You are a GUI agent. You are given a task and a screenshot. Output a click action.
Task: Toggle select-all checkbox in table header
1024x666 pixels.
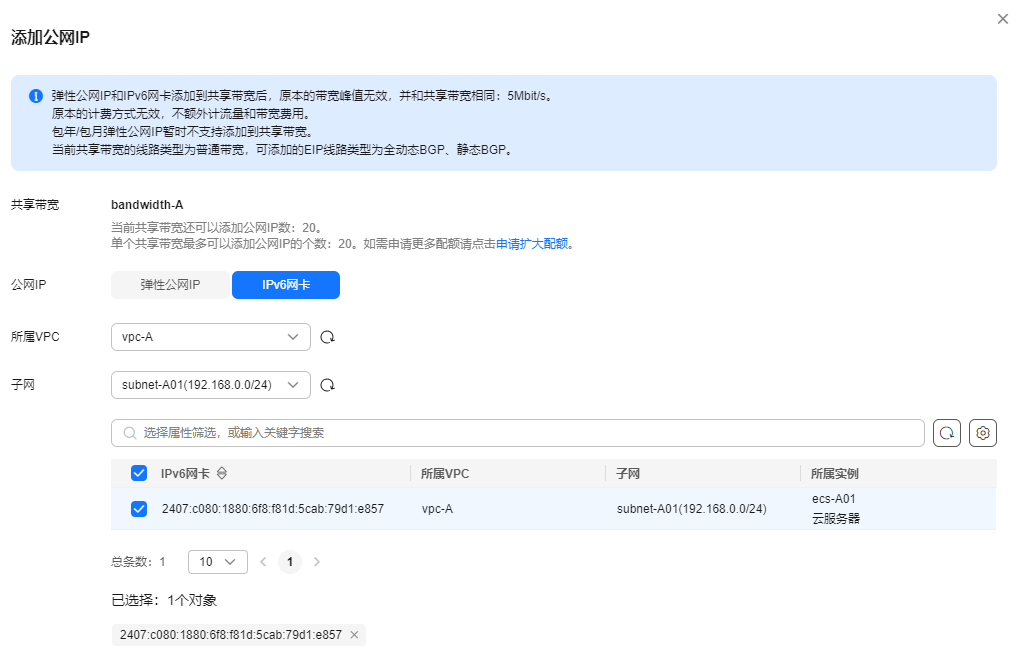pyautogui.click(x=138, y=473)
